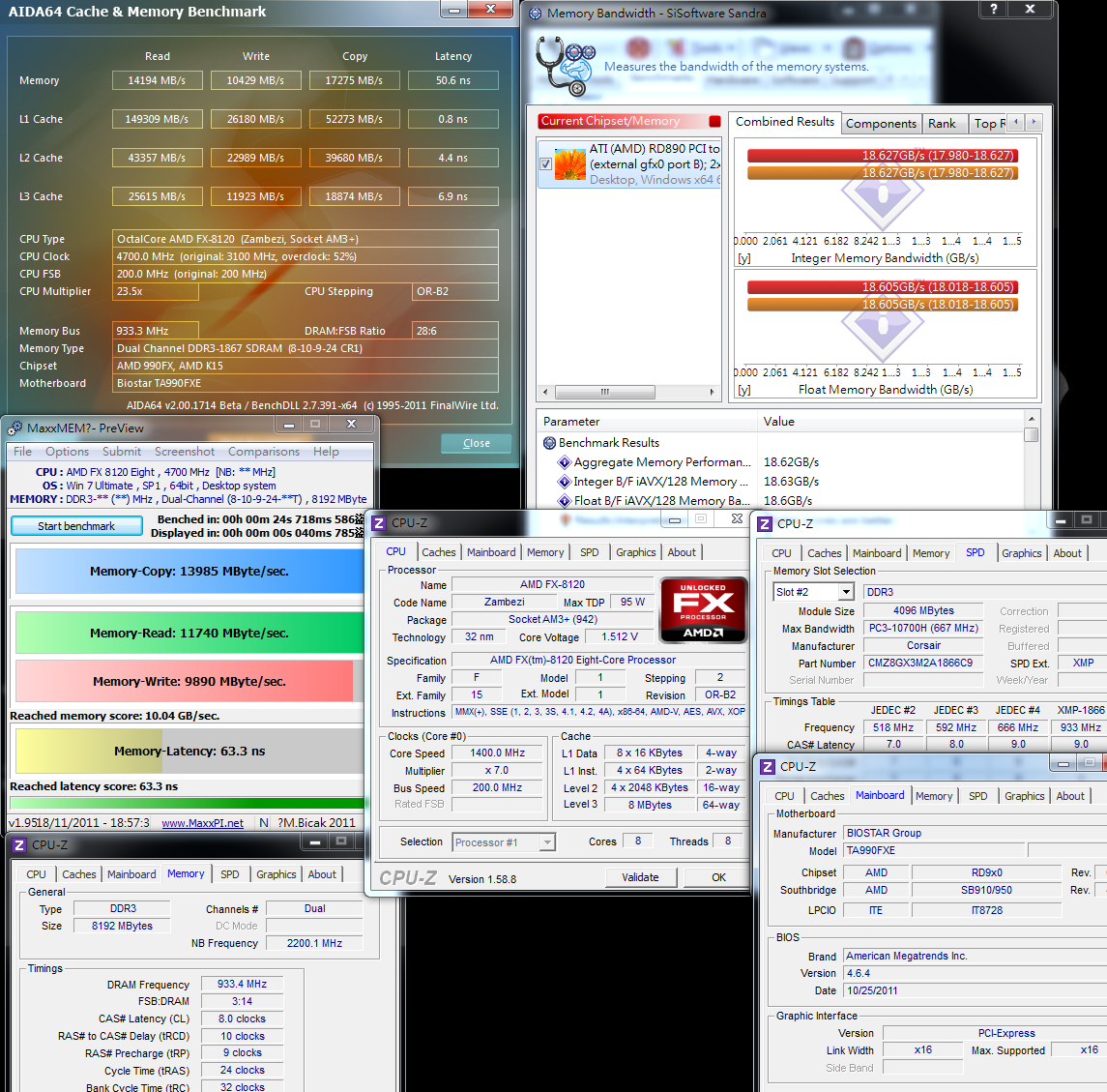Open the Graphics tab in the CPU-Z Mainboard window

click(x=1024, y=796)
